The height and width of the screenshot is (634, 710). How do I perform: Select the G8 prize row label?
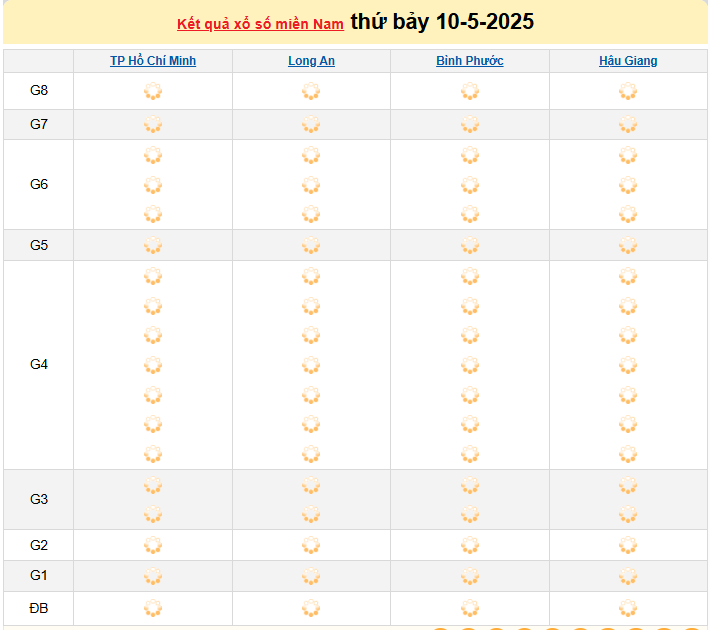click(x=39, y=90)
